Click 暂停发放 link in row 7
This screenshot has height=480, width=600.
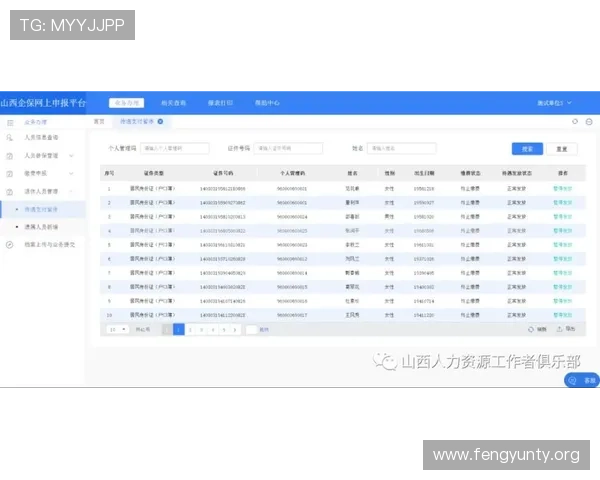tap(562, 273)
